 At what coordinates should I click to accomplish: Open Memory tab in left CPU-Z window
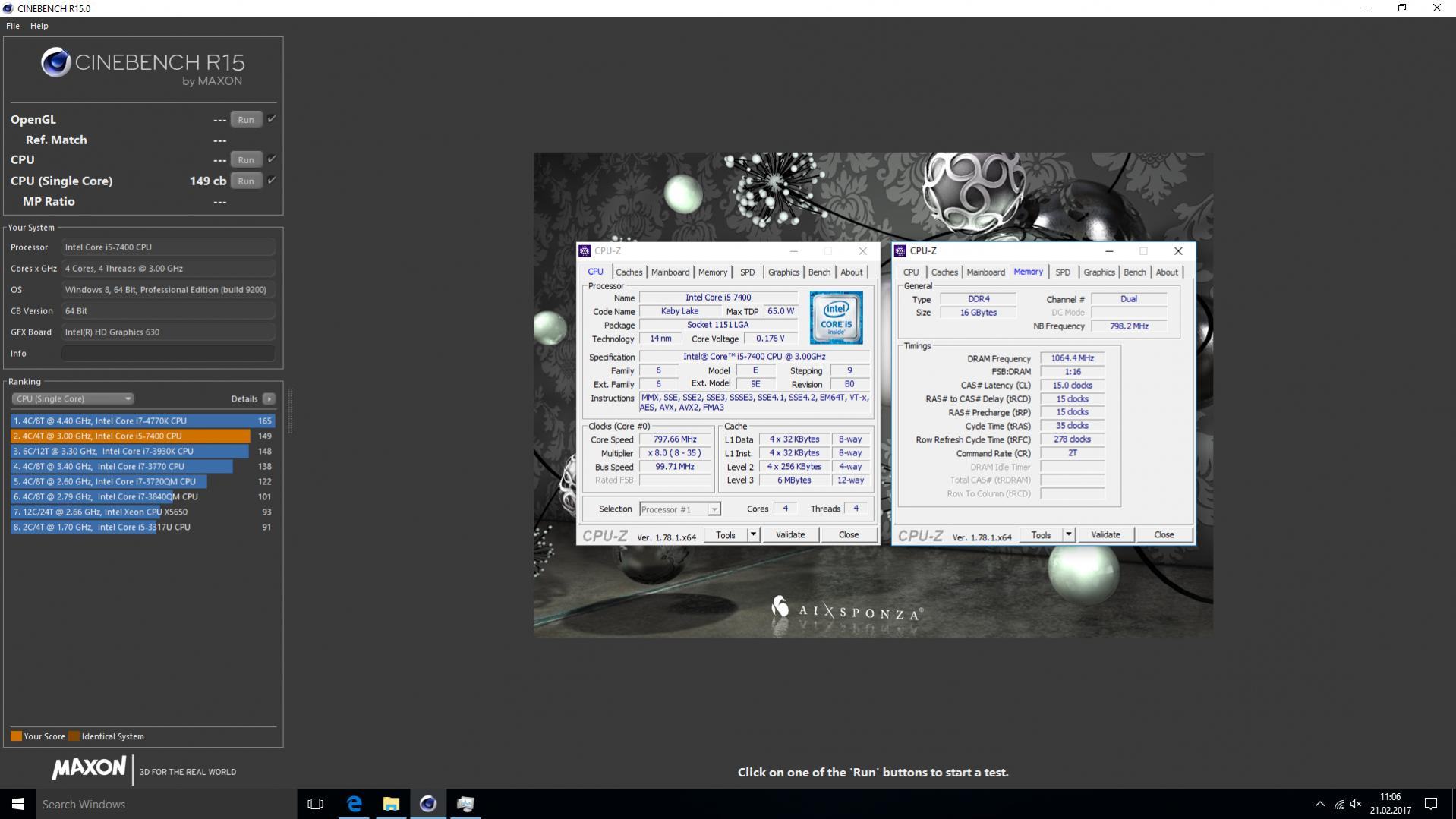point(713,272)
